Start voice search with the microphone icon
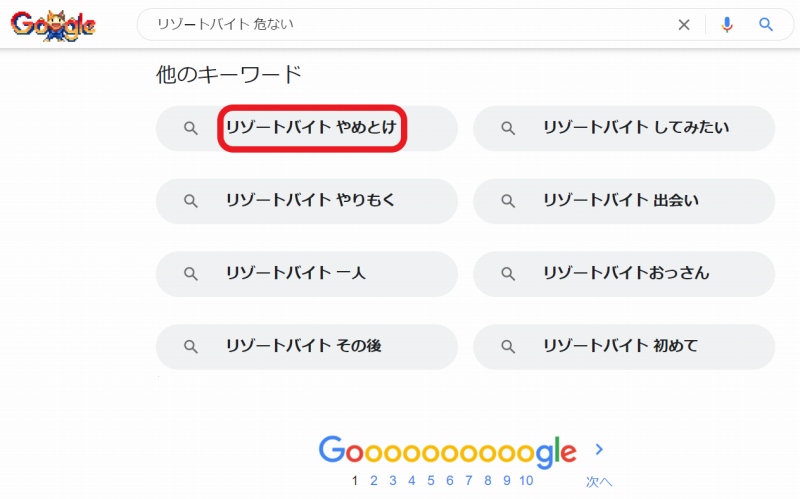 tap(727, 24)
